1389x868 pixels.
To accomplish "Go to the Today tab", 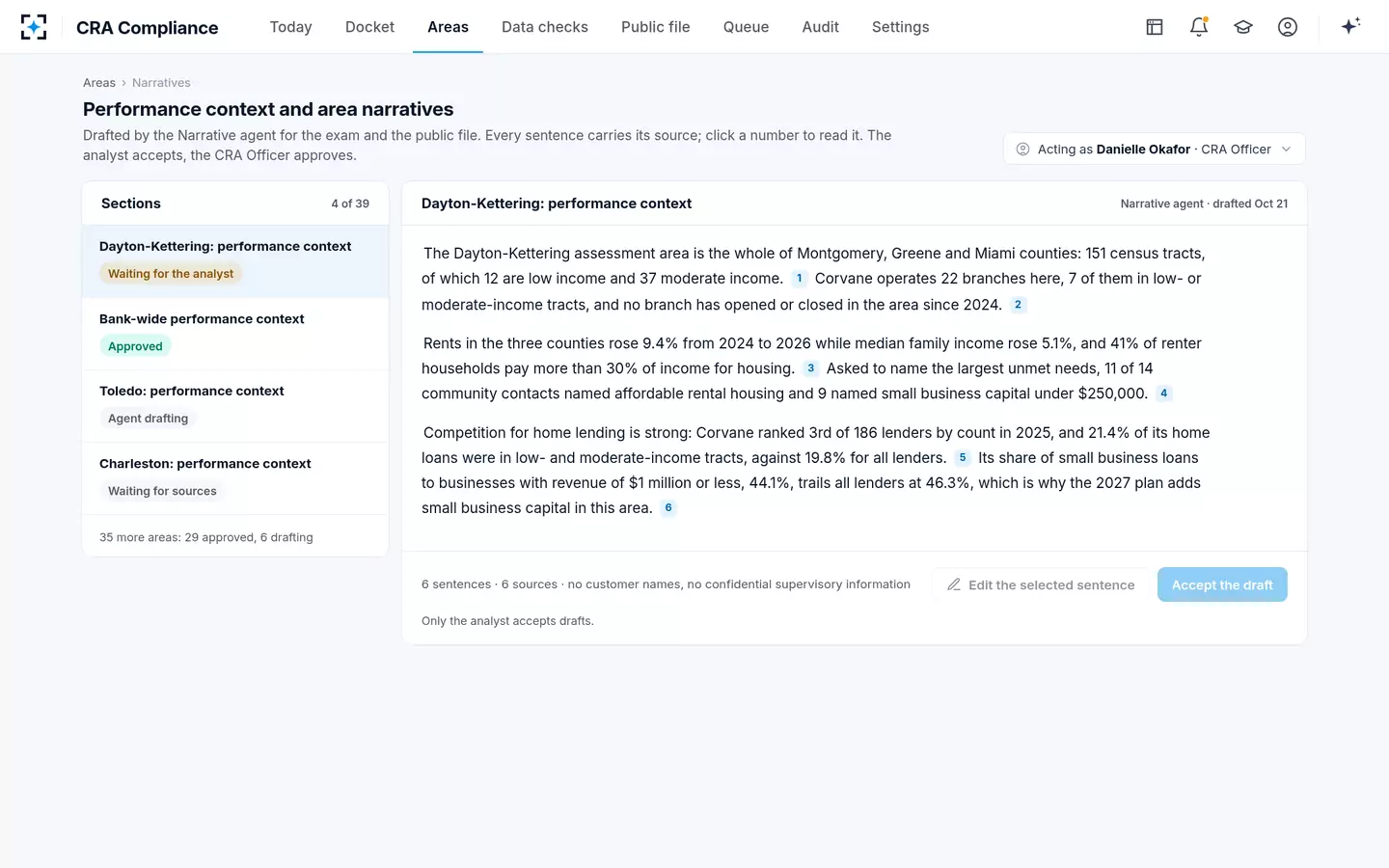I will (x=290, y=27).
